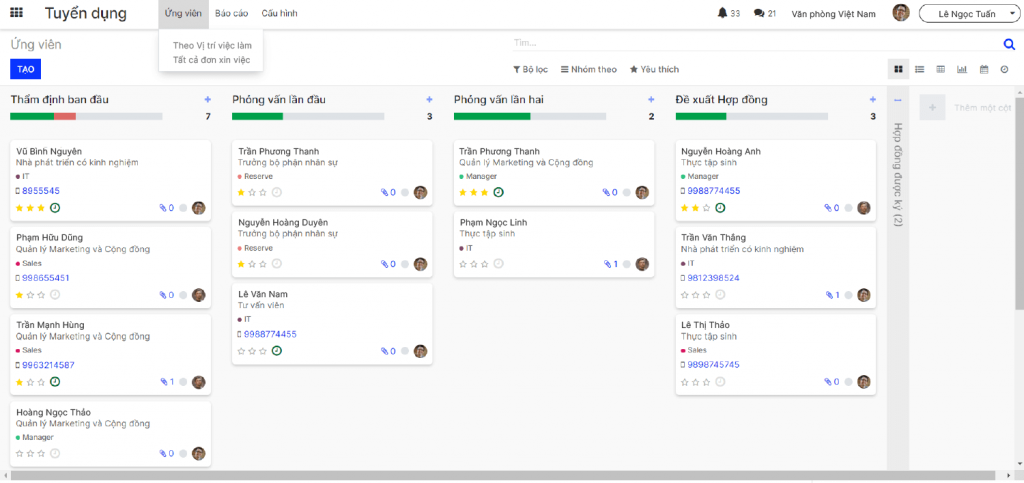Viewport: 1024px width, 483px height.
Task: Add card in Phỏng vấn lần hai column
Action: 651,100
